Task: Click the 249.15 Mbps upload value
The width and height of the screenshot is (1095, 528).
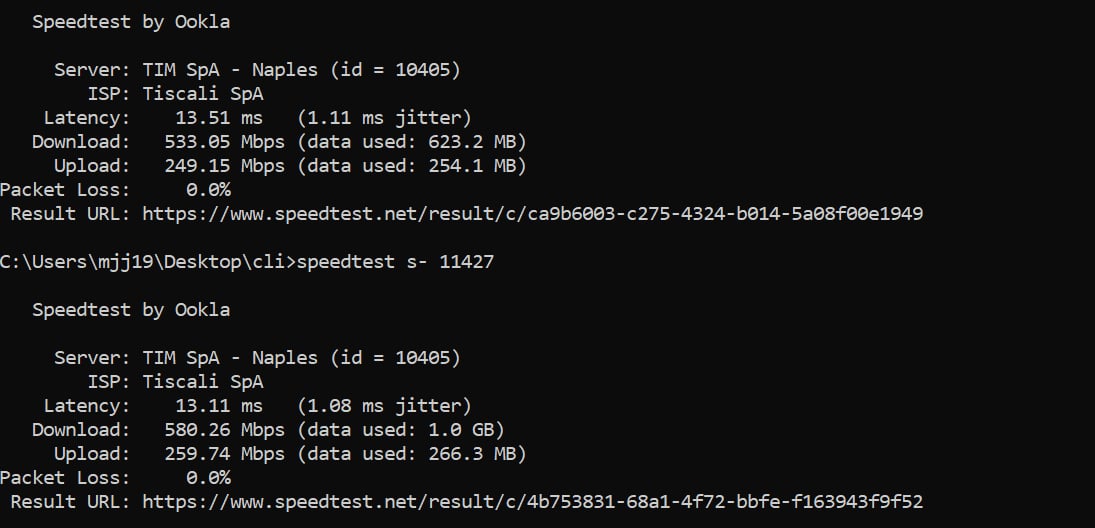Action: click(x=224, y=166)
